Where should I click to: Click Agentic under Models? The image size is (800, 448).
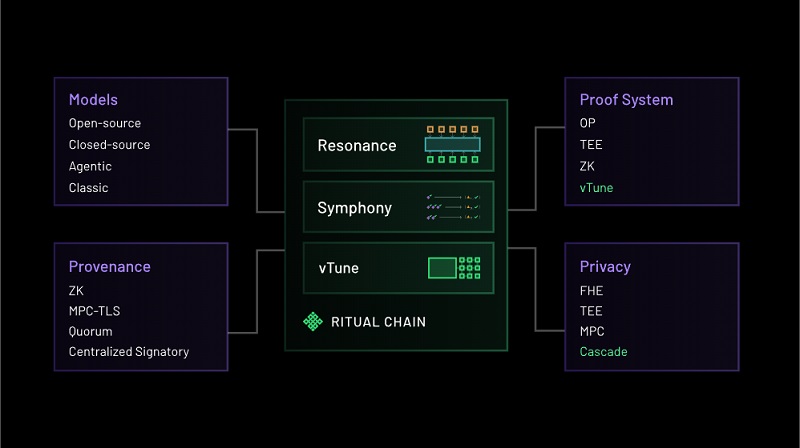[x=90, y=166]
